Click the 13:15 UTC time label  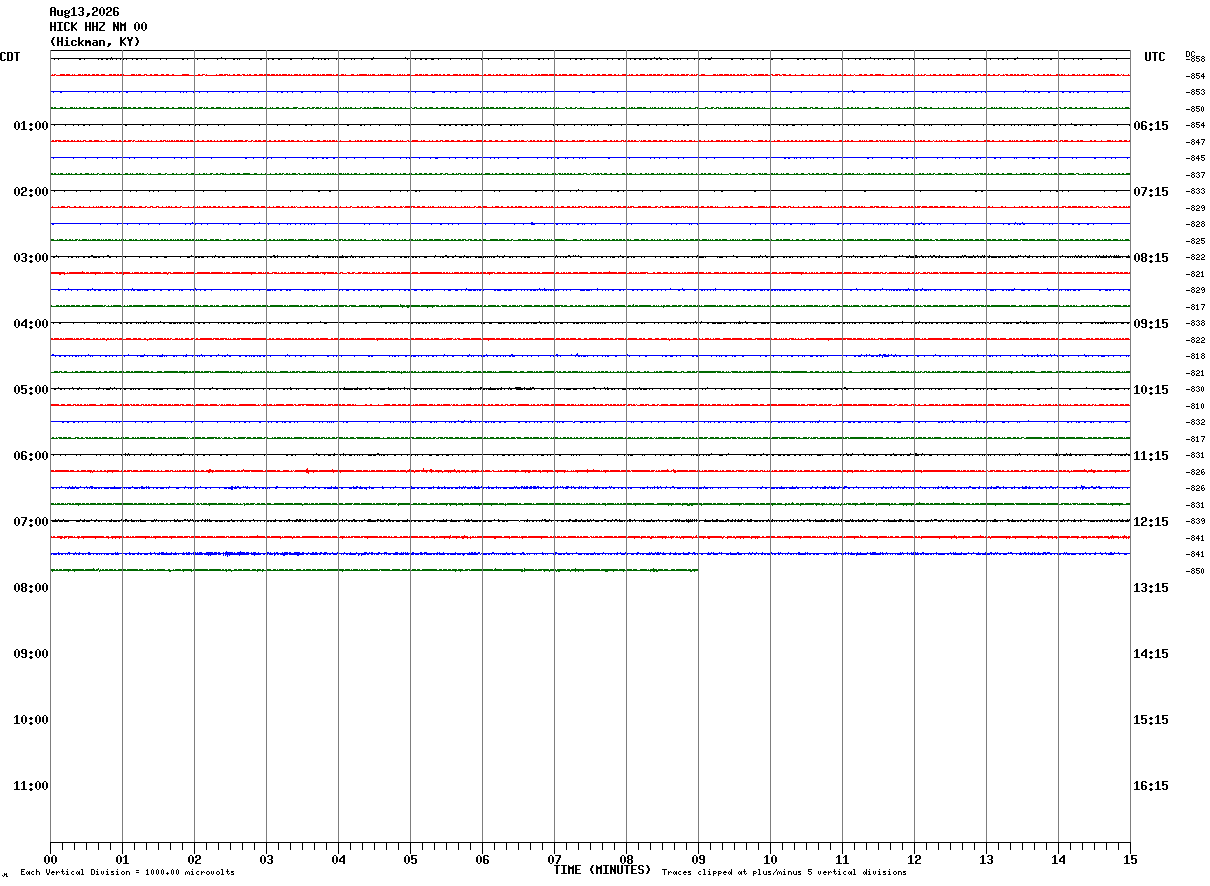[1150, 588]
